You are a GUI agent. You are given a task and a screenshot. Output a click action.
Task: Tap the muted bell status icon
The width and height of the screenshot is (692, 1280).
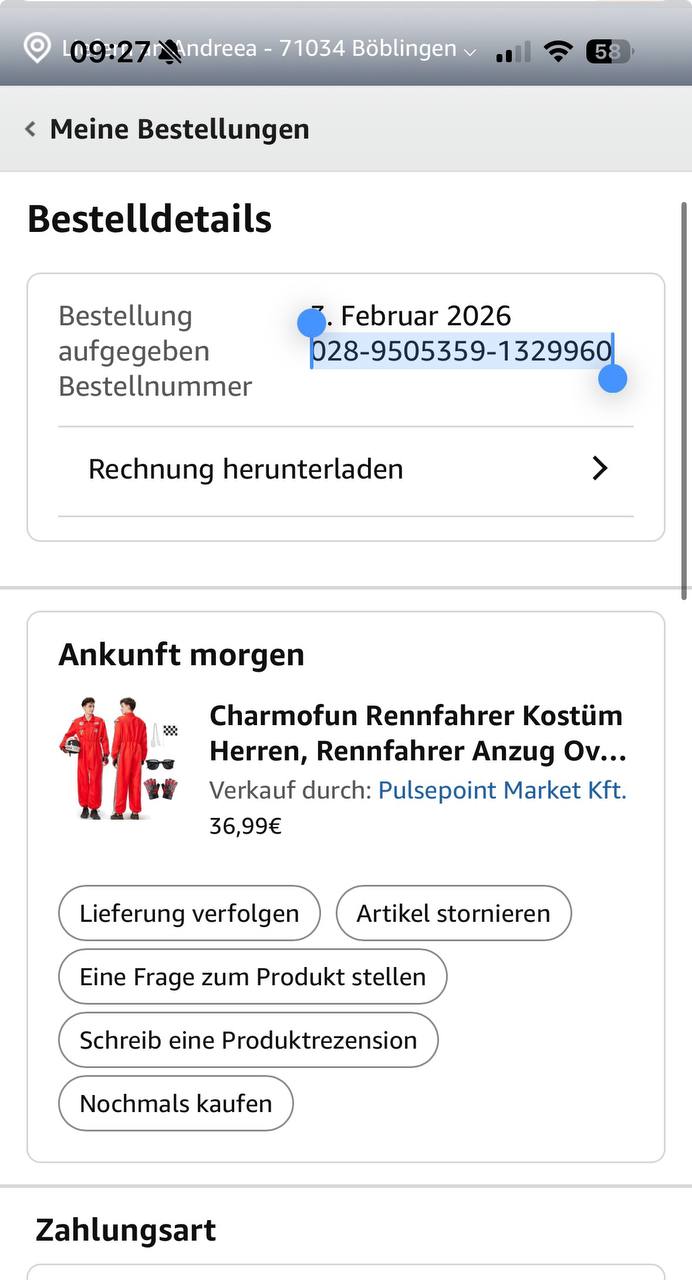(x=171, y=51)
